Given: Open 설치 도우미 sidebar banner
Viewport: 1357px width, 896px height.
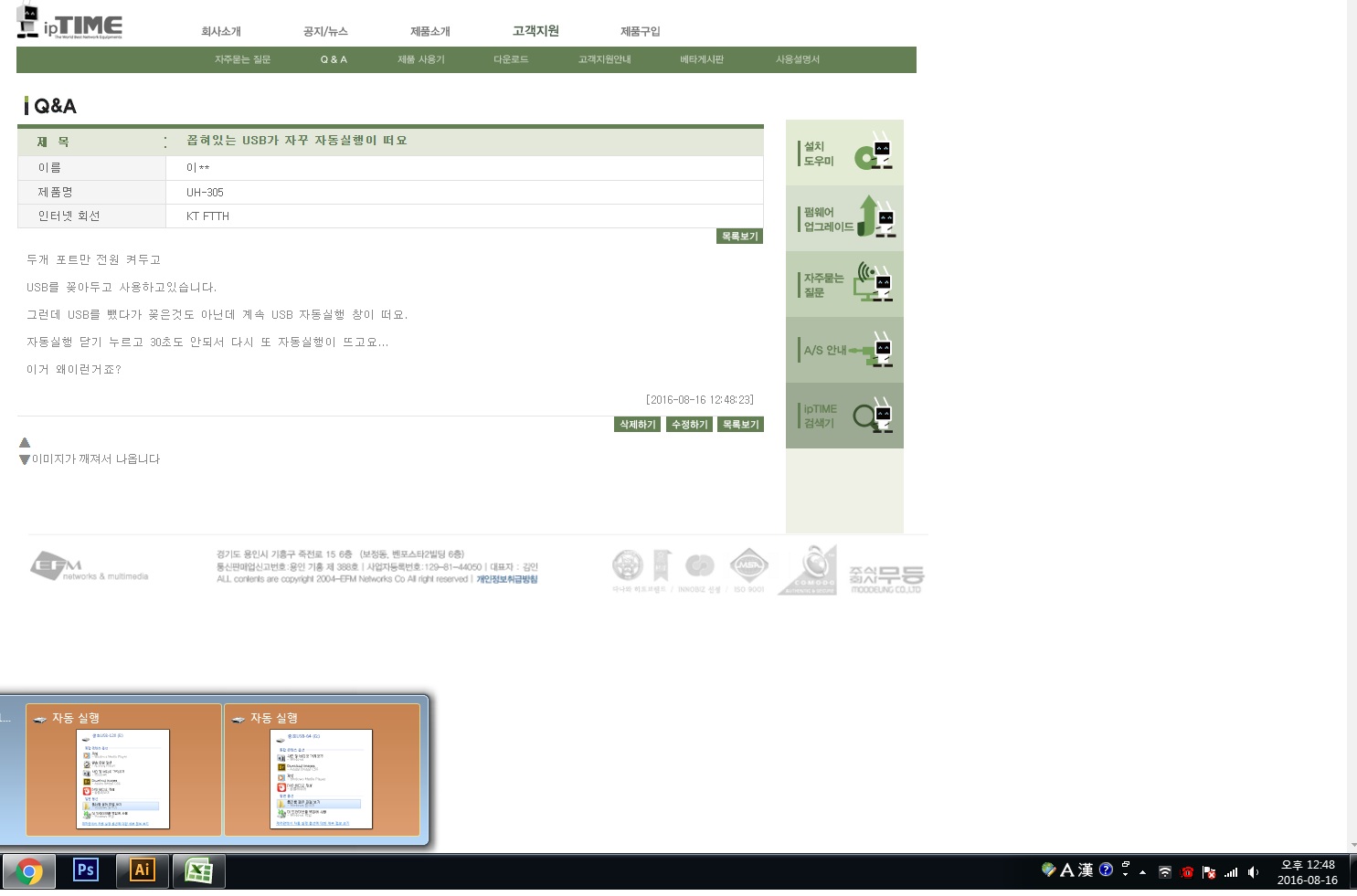Looking at the screenshot, I should click(x=844, y=153).
